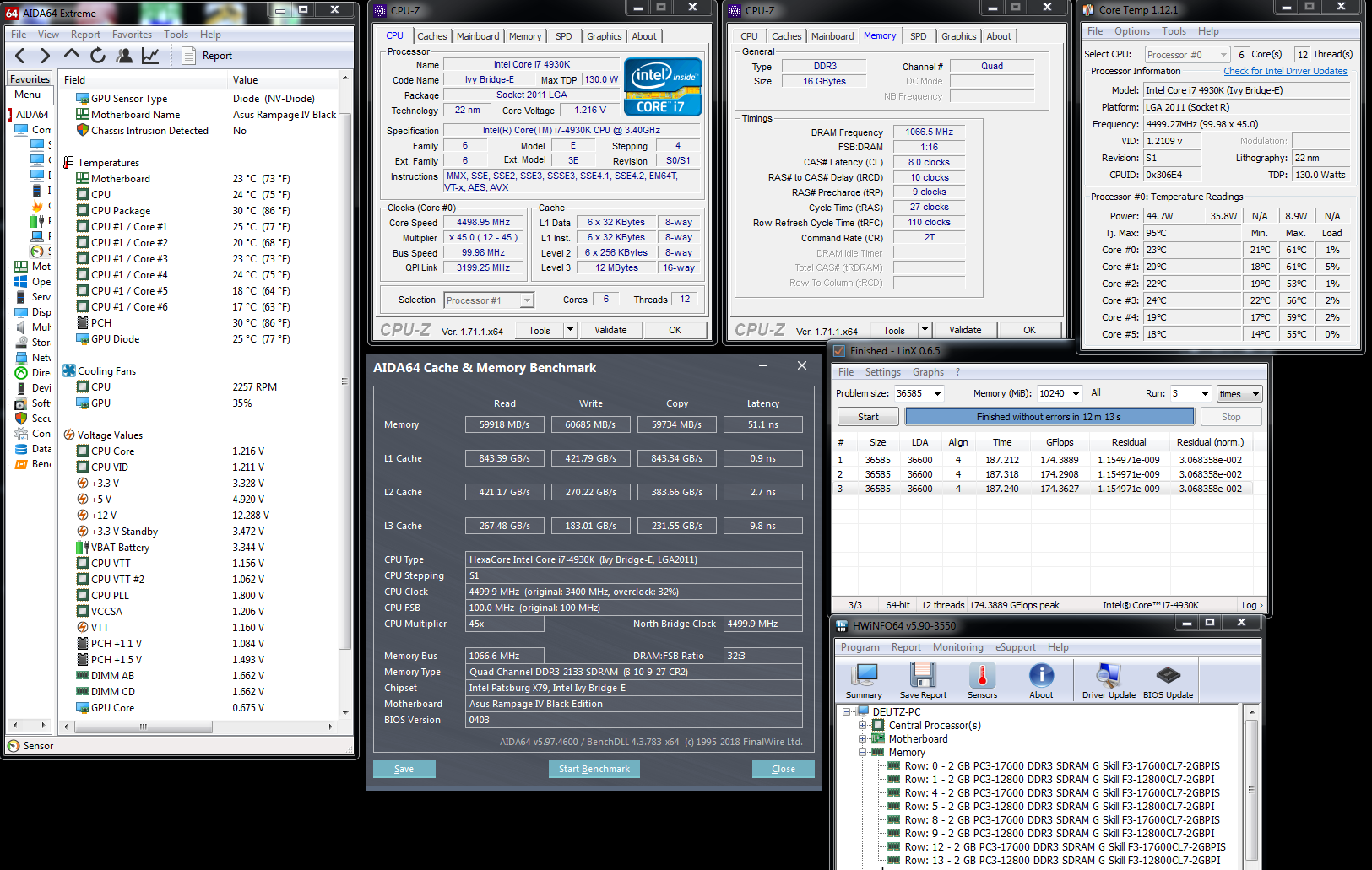
Task: Open Options menu in Core Temp
Action: (1131, 31)
